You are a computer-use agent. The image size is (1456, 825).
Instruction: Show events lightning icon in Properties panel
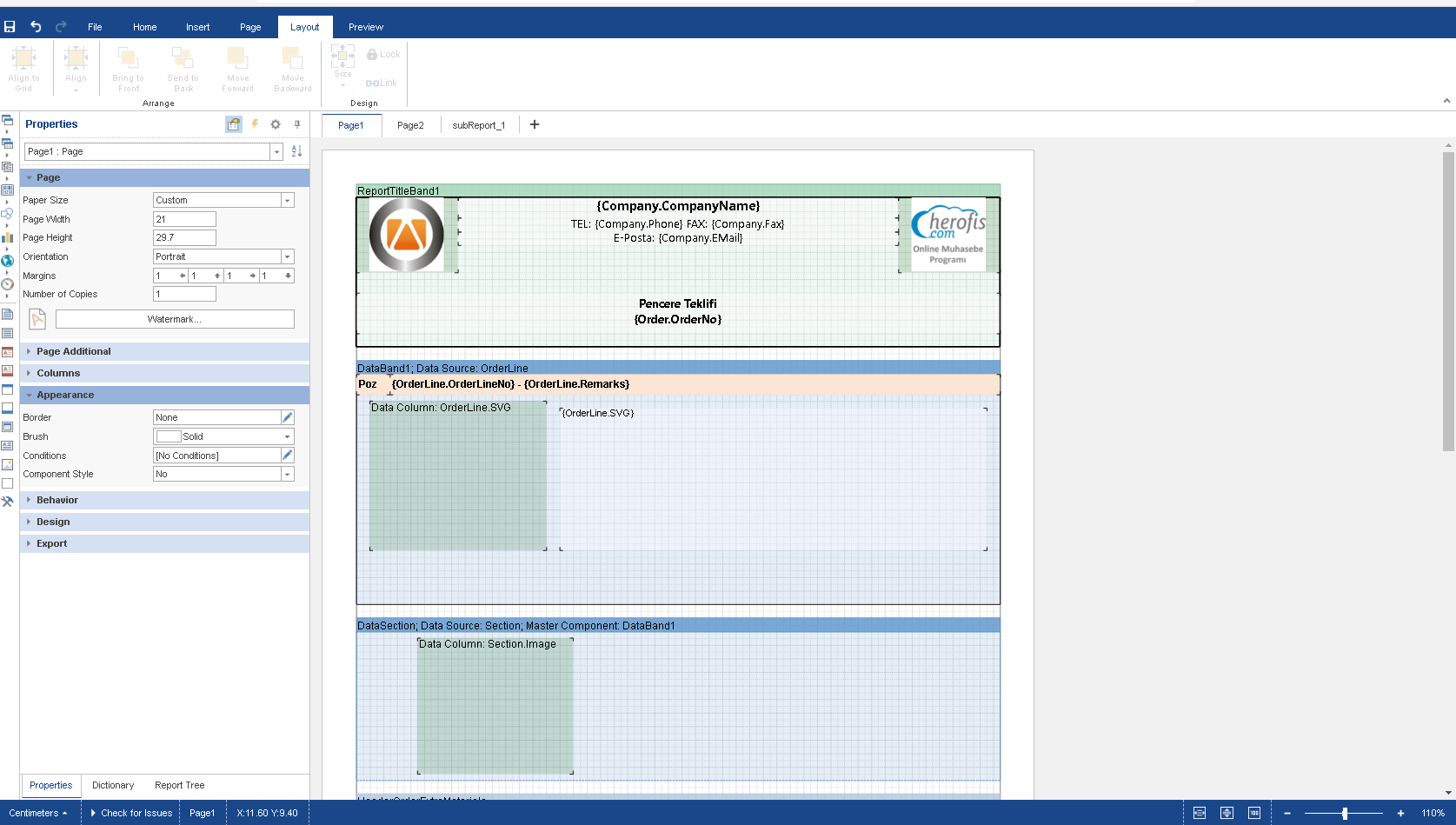pyautogui.click(x=255, y=124)
